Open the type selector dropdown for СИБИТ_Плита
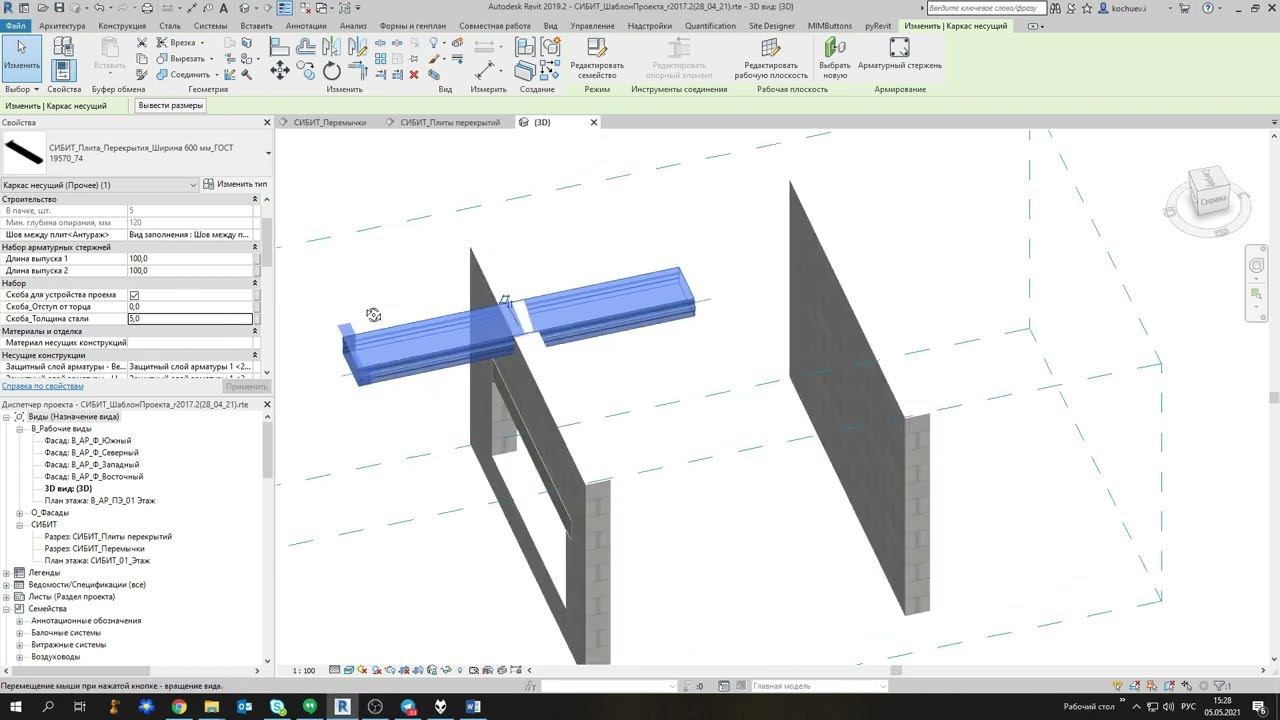Image resolution: width=1280 pixels, height=720 pixels. pyautogui.click(x=268, y=153)
